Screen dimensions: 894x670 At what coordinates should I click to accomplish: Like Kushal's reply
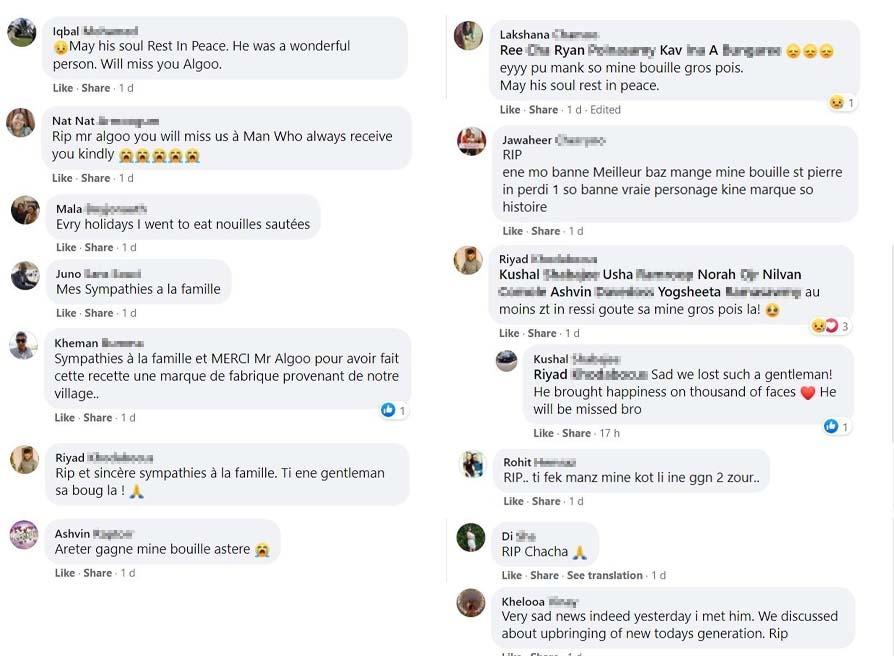pyautogui.click(x=543, y=433)
